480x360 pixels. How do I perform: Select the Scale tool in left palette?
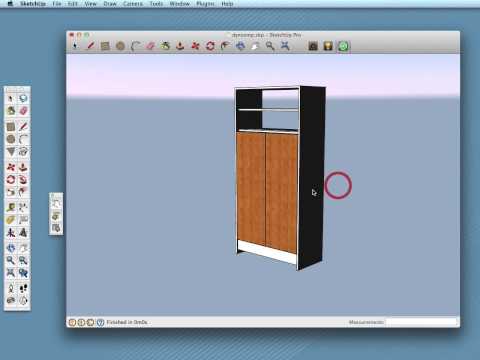point(11,192)
